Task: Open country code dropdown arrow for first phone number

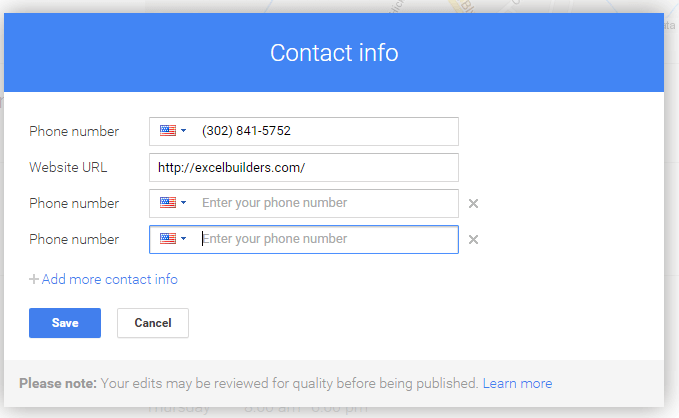Action: (184, 130)
